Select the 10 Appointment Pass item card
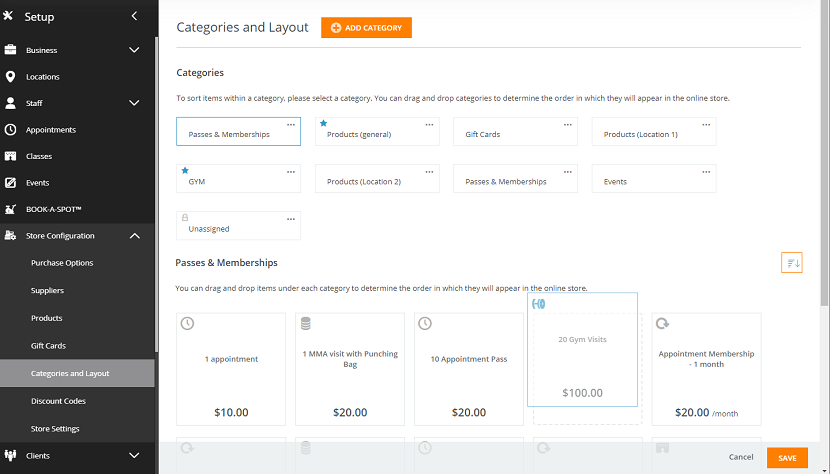This screenshot has height=474, width=830. [x=469, y=369]
